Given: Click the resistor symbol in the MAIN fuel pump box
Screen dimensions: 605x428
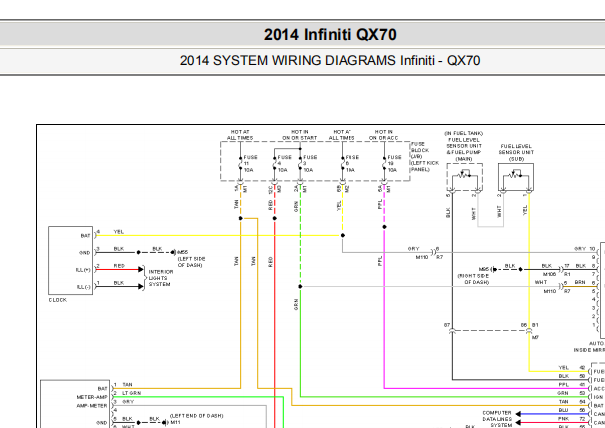Looking at the screenshot, I should (x=462, y=174).
